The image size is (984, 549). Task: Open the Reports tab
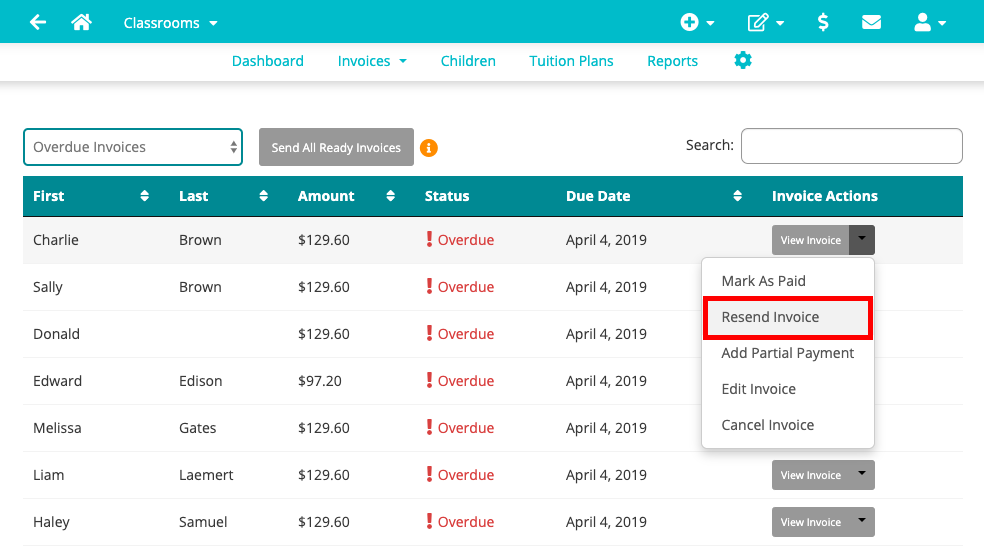click(x=672, y=61)
